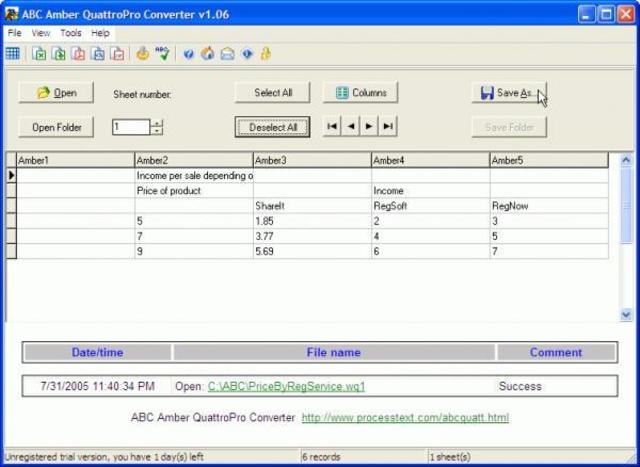The width and height of the screenshot is (640, 467).
Task: Select the 'RegSoft' cell
Action: [430, 206]
